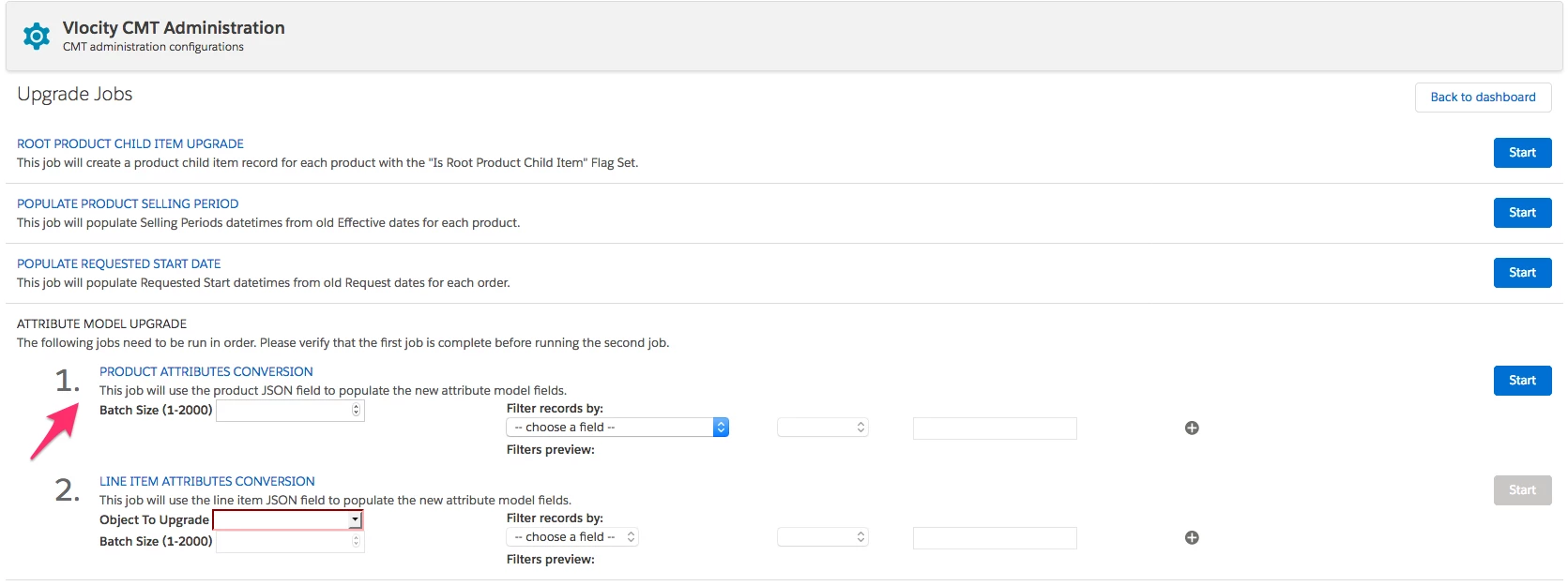
Task: Click the Vlocity CMT Administration gear icon
Action: [37, 37]
